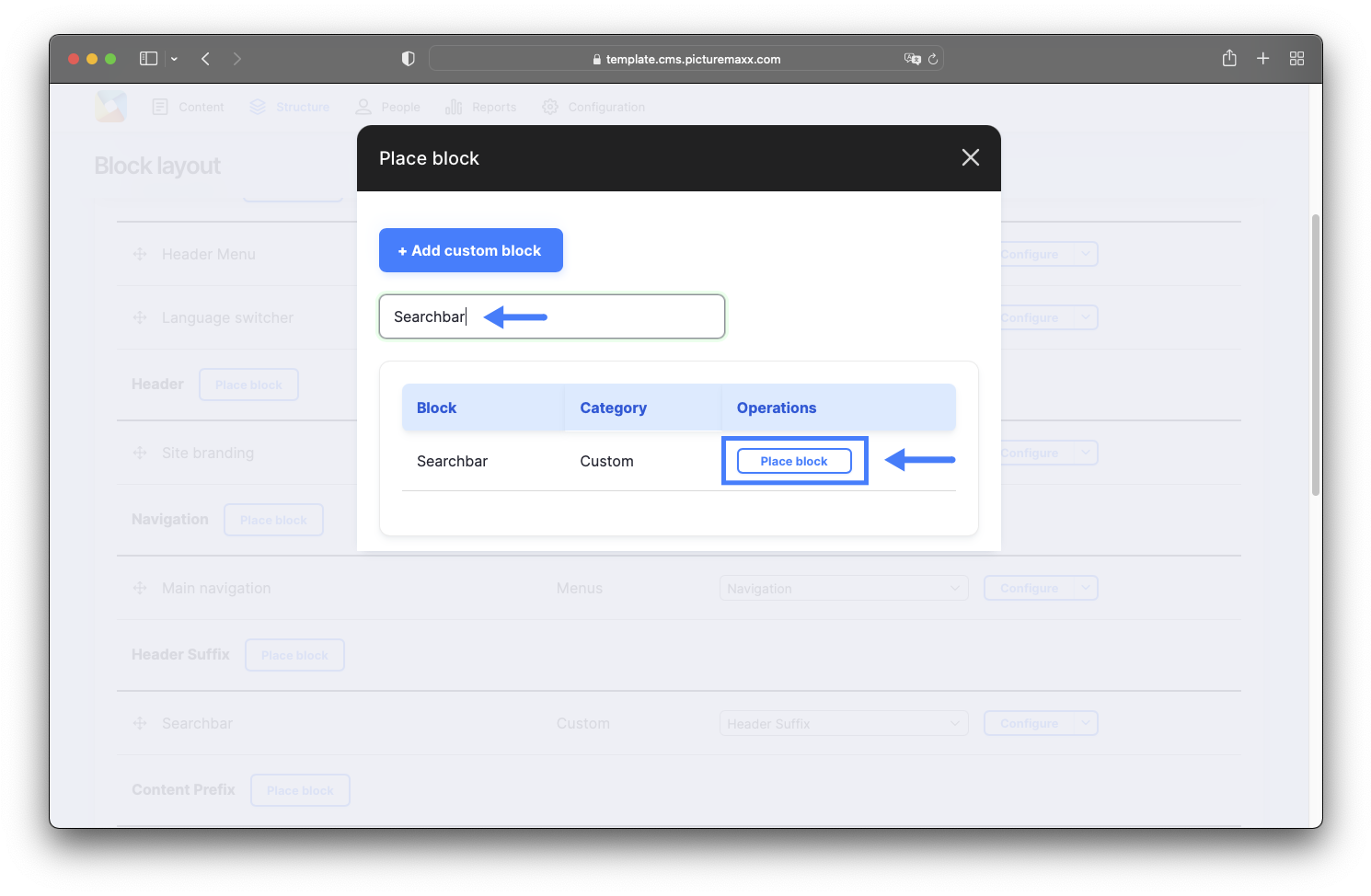Viewport: 1371px width, 896px height.
Task: Grab the Main navigation drag handle
Action: pos(140,588)
